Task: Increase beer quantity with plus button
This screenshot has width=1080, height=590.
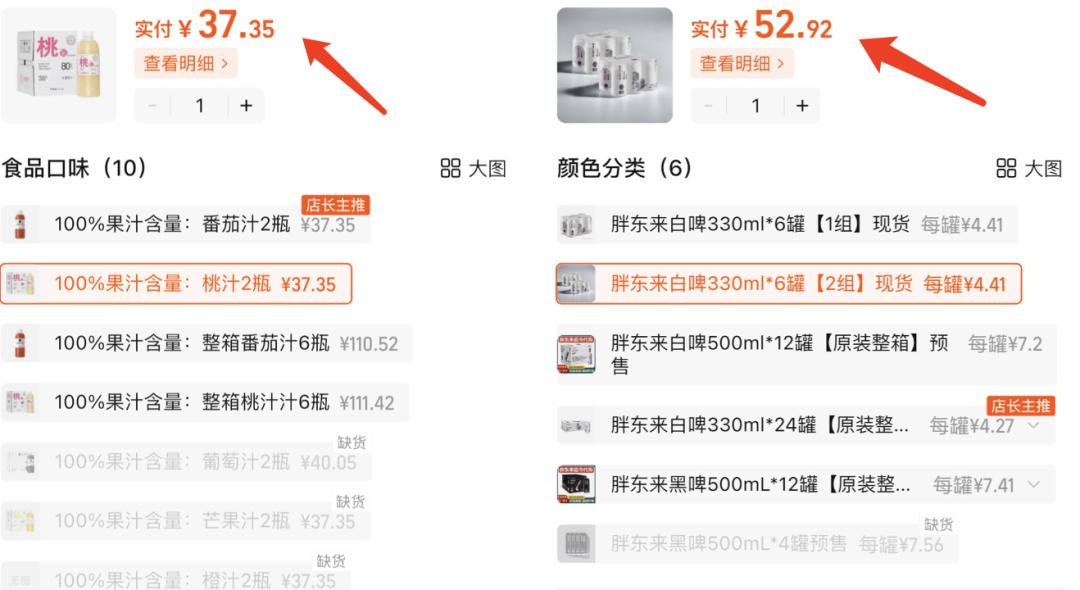Action: 802,105
